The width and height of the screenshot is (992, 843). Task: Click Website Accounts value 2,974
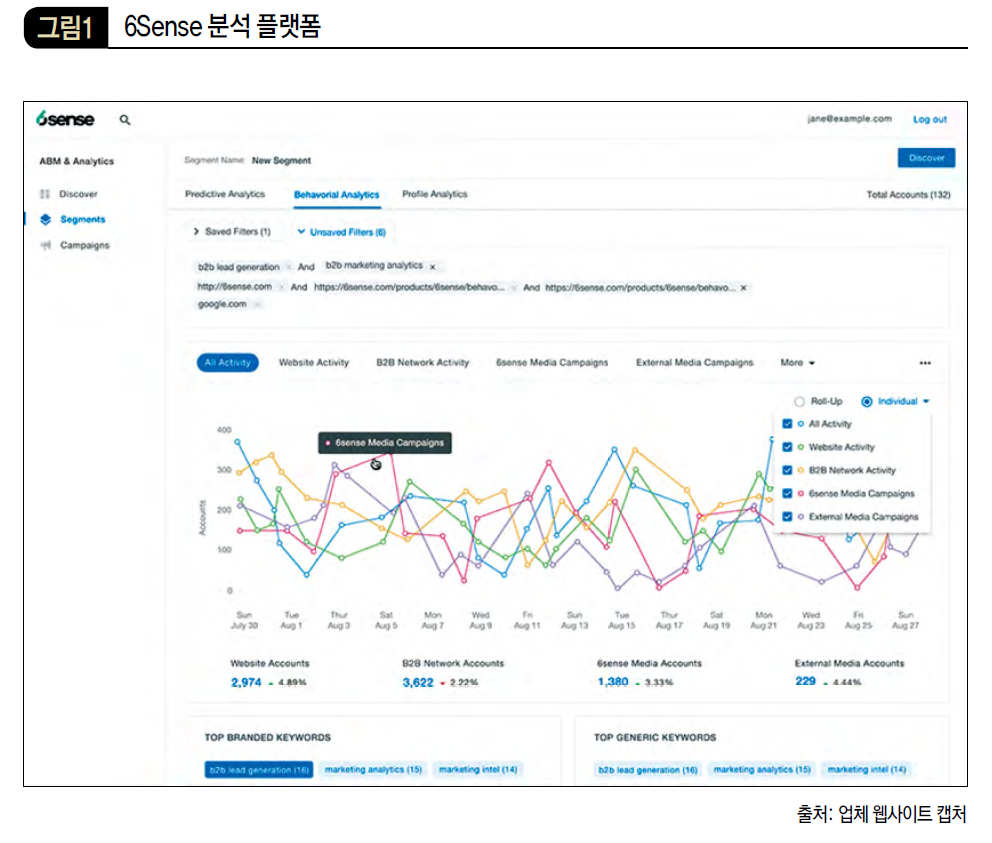click(246, 682)
